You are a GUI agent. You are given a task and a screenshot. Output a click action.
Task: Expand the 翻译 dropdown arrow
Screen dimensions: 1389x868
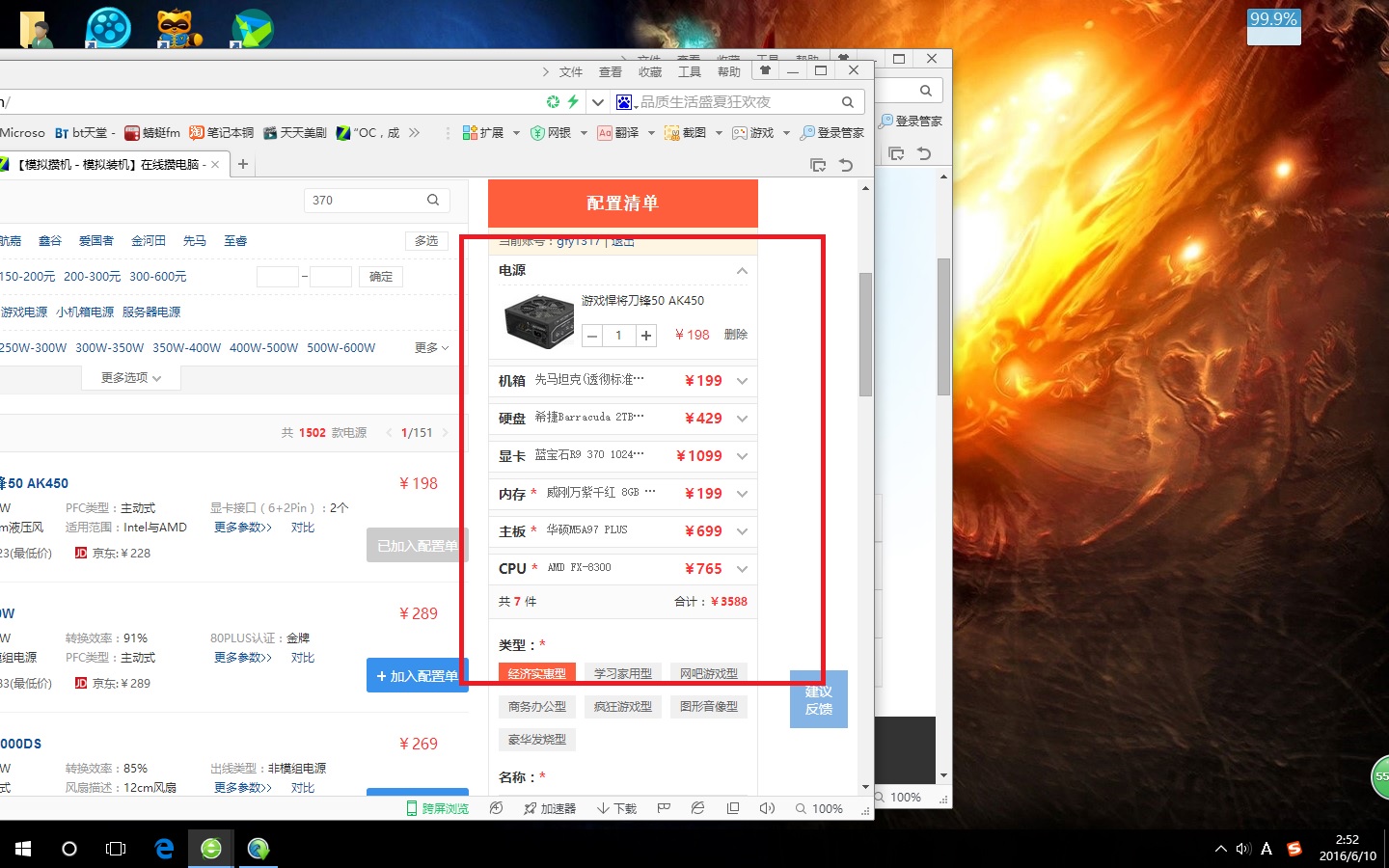click(651, 133)
